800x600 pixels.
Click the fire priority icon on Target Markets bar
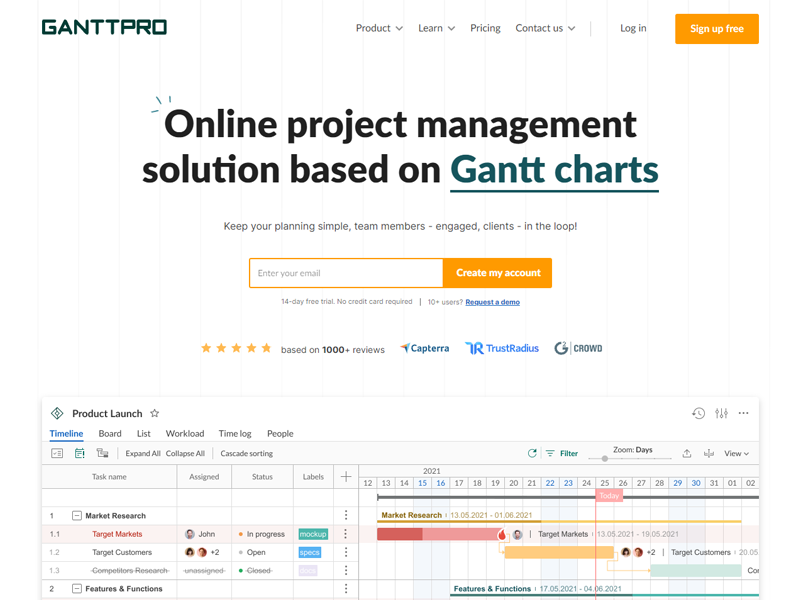(x=502, y=534)
